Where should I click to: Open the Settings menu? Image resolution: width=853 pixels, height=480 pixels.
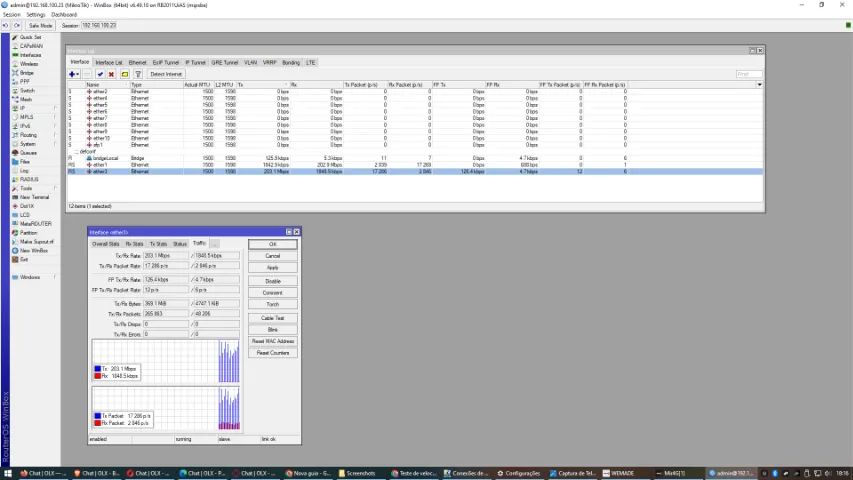pos(36,15)
